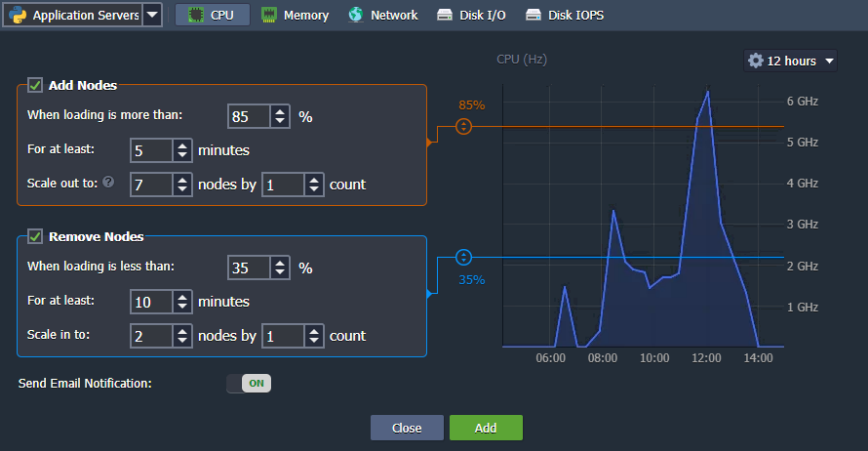868x451 pixels.
Task: Switch to the Memory tab
Action: [295, 15]
